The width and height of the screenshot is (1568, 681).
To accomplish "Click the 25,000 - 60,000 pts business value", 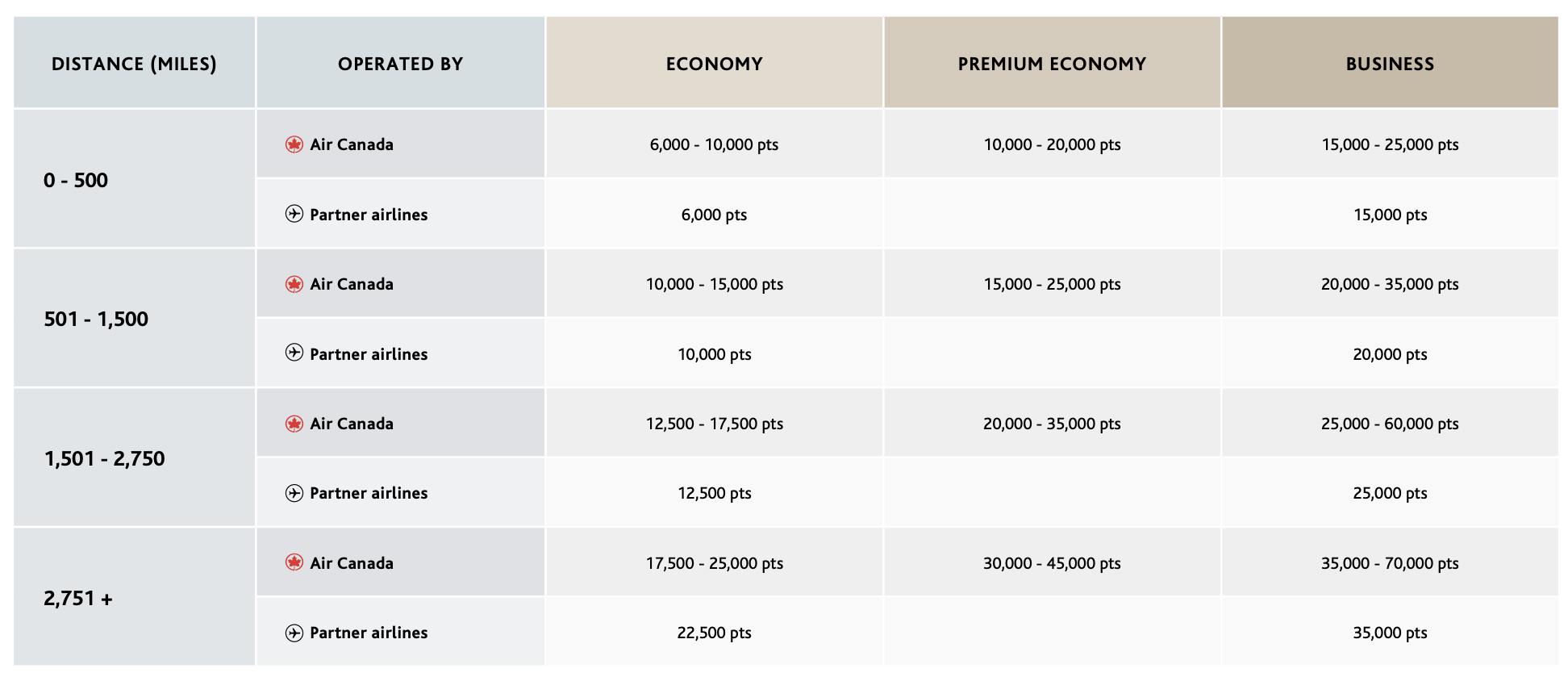I will coord(1390,424).
